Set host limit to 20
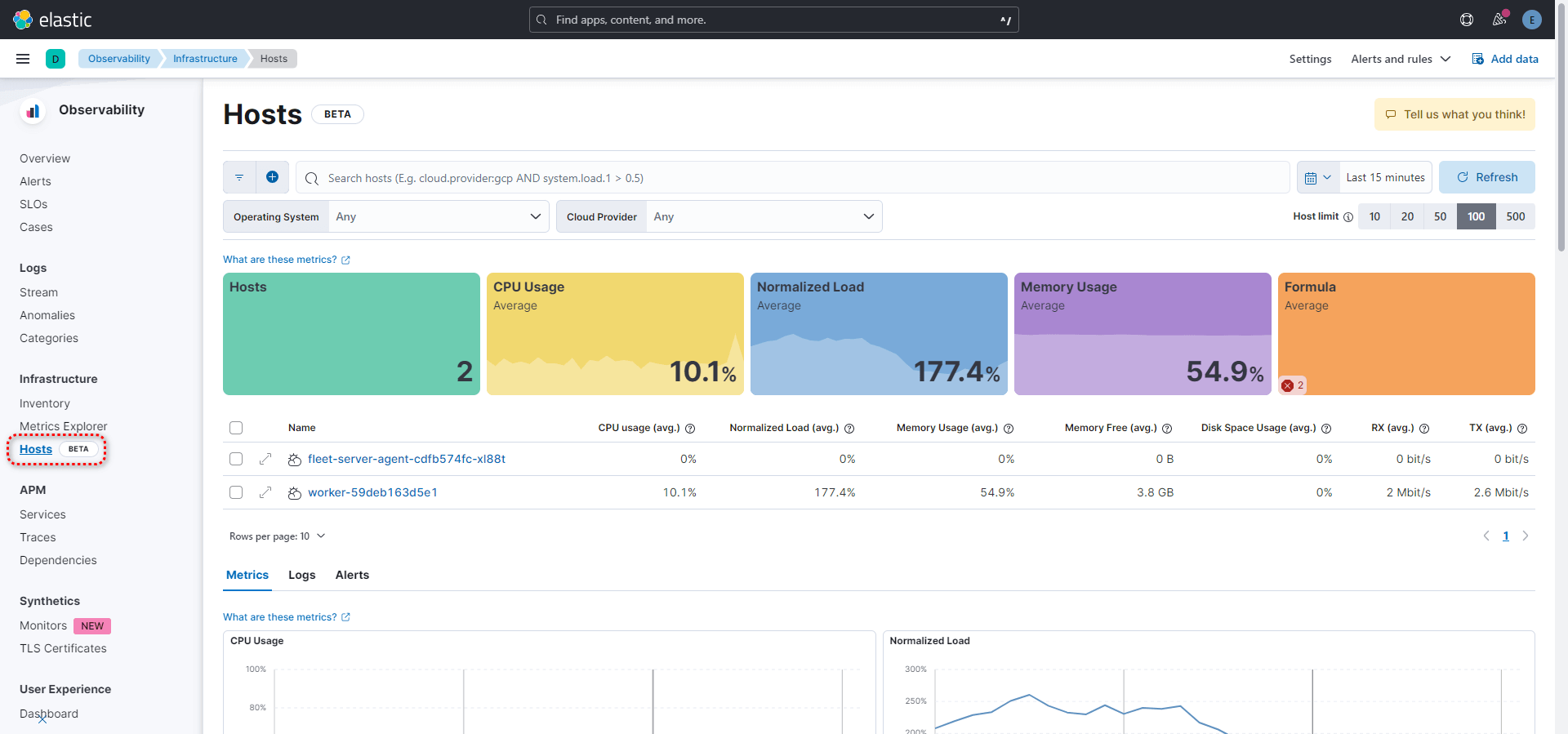Image resolution: width=1568 pixels, height=734 pixels. [x=1407, y=216]
